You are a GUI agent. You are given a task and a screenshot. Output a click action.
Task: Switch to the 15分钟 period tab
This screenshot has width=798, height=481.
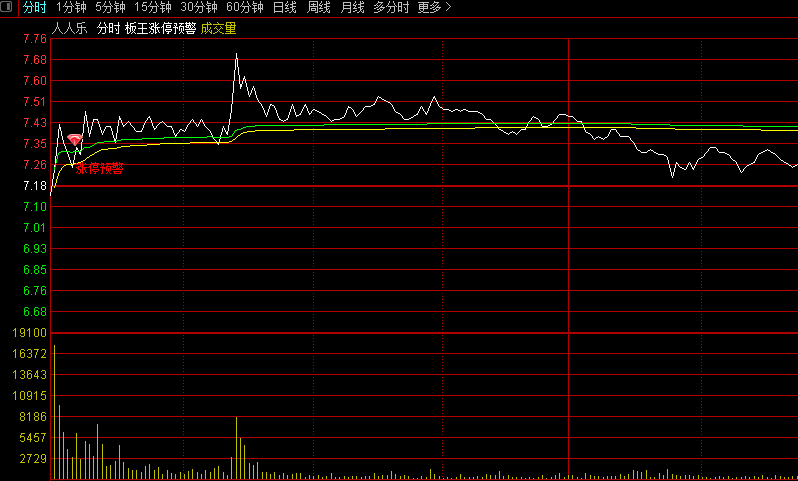point(153,7)
